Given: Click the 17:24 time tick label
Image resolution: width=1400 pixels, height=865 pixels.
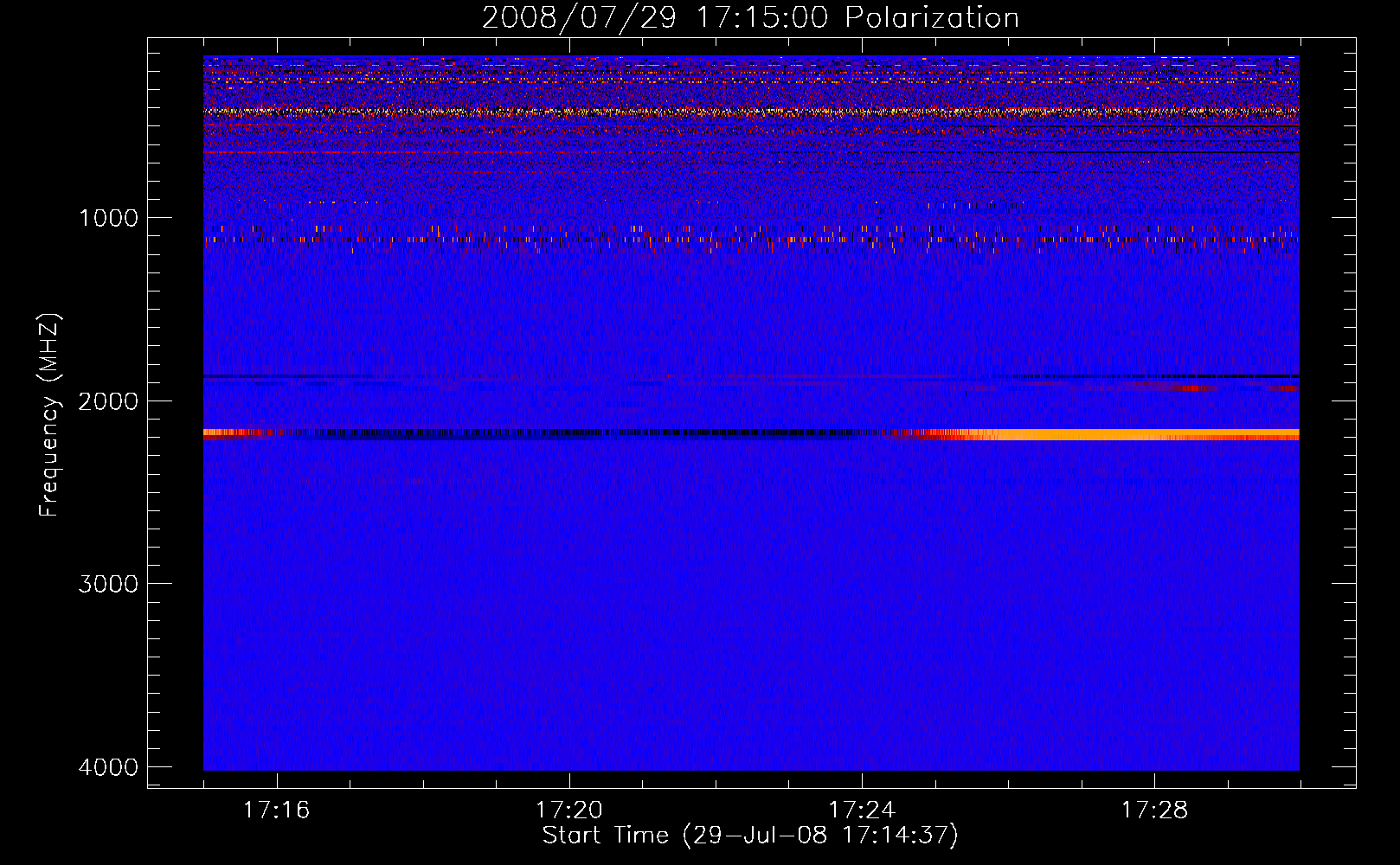Looking at the screenshot, I should (x=862, y=811).
